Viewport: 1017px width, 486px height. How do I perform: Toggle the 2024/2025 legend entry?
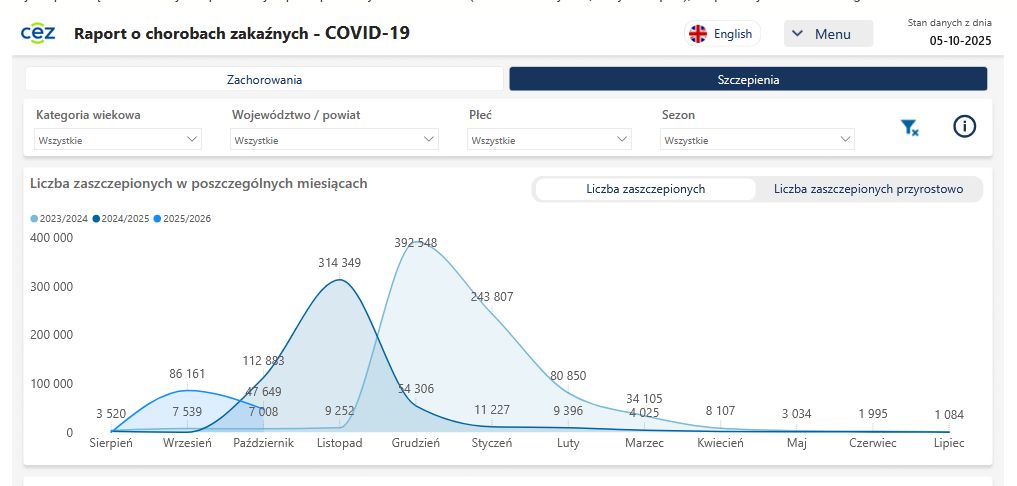(121, 219)
